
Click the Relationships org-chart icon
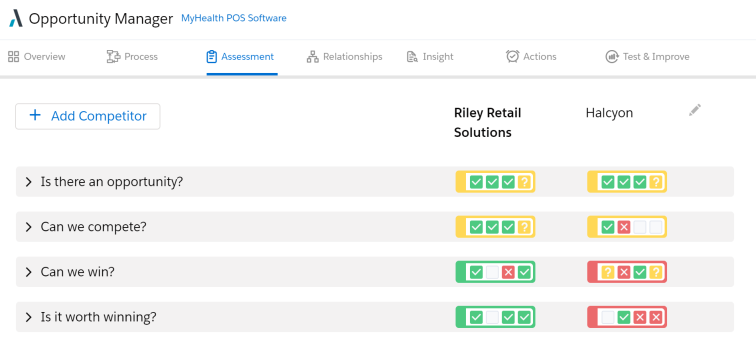coord(313,57)
